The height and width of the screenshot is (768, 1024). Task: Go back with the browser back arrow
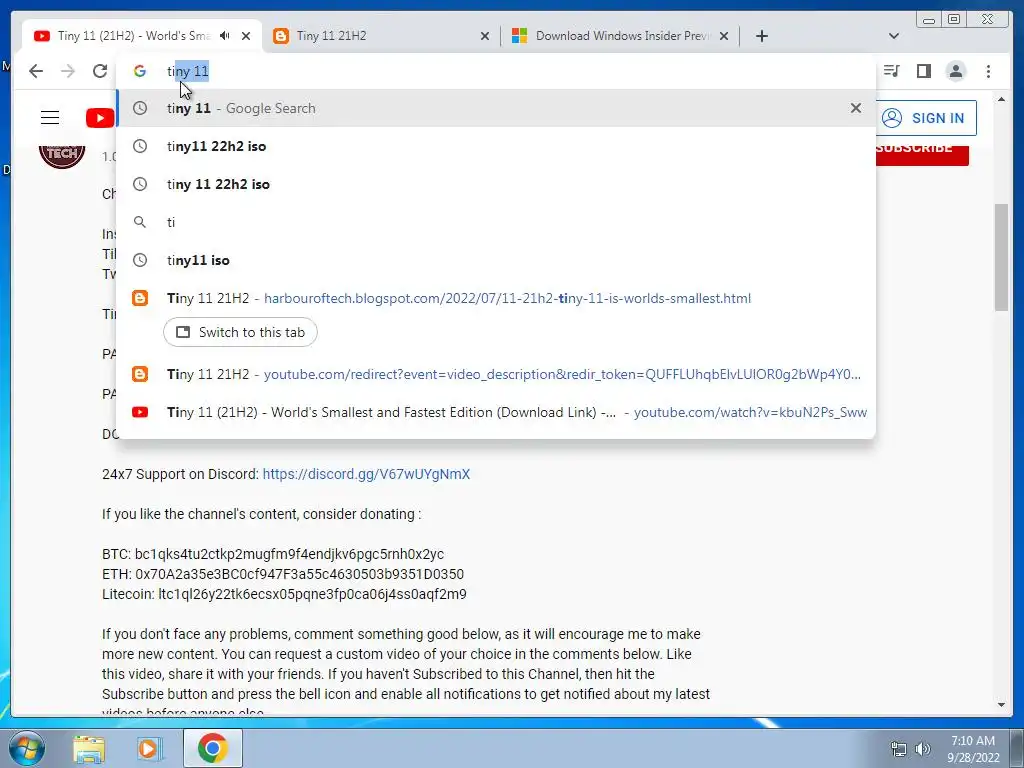click(x=36, y=71)
